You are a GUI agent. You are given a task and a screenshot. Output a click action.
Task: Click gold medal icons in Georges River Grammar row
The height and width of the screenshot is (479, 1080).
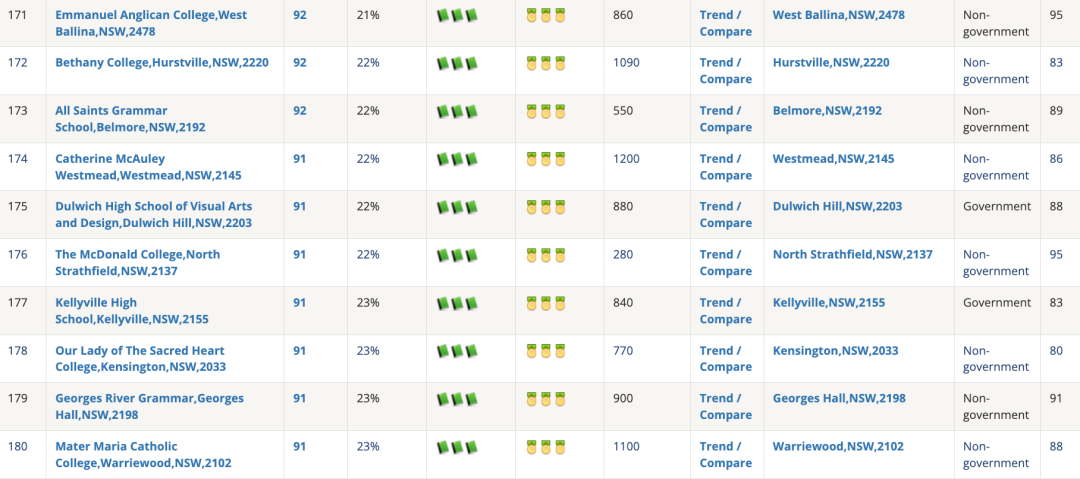[546, 399]
